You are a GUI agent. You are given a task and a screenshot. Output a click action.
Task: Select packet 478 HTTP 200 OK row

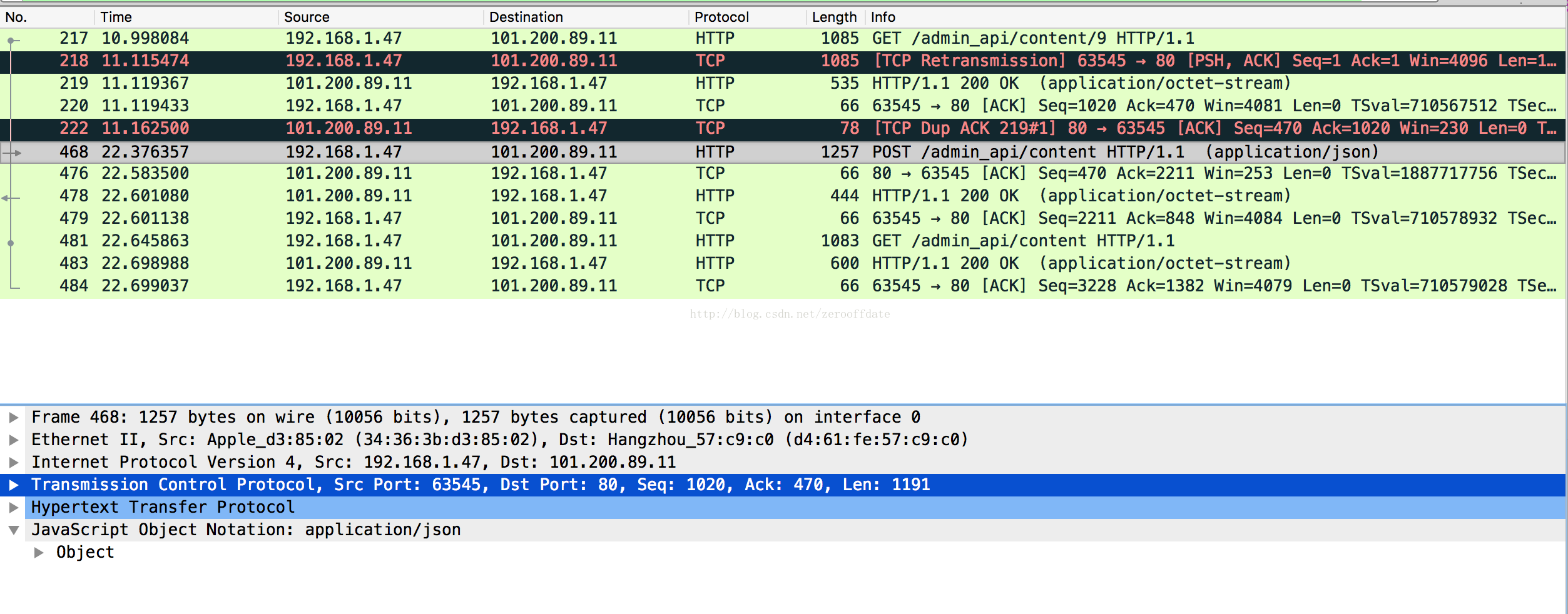(x=783, y=196)
